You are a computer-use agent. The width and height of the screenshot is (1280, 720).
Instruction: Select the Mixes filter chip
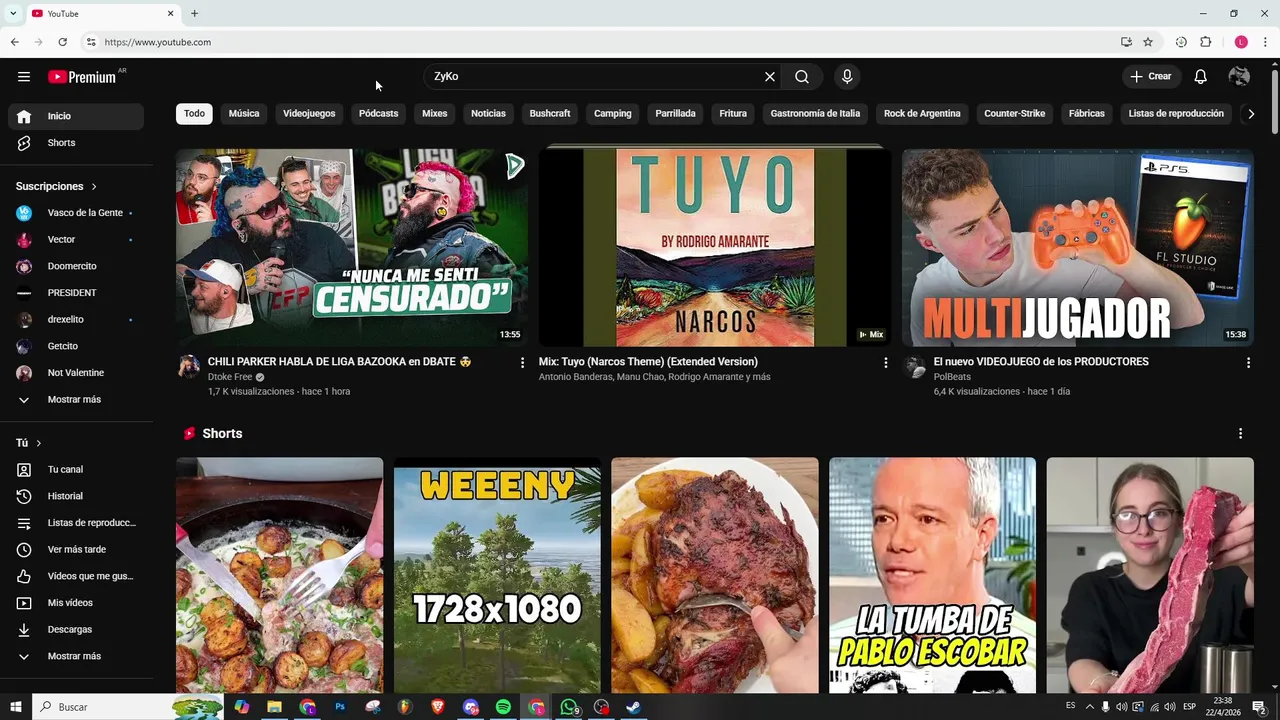[435, 114]
